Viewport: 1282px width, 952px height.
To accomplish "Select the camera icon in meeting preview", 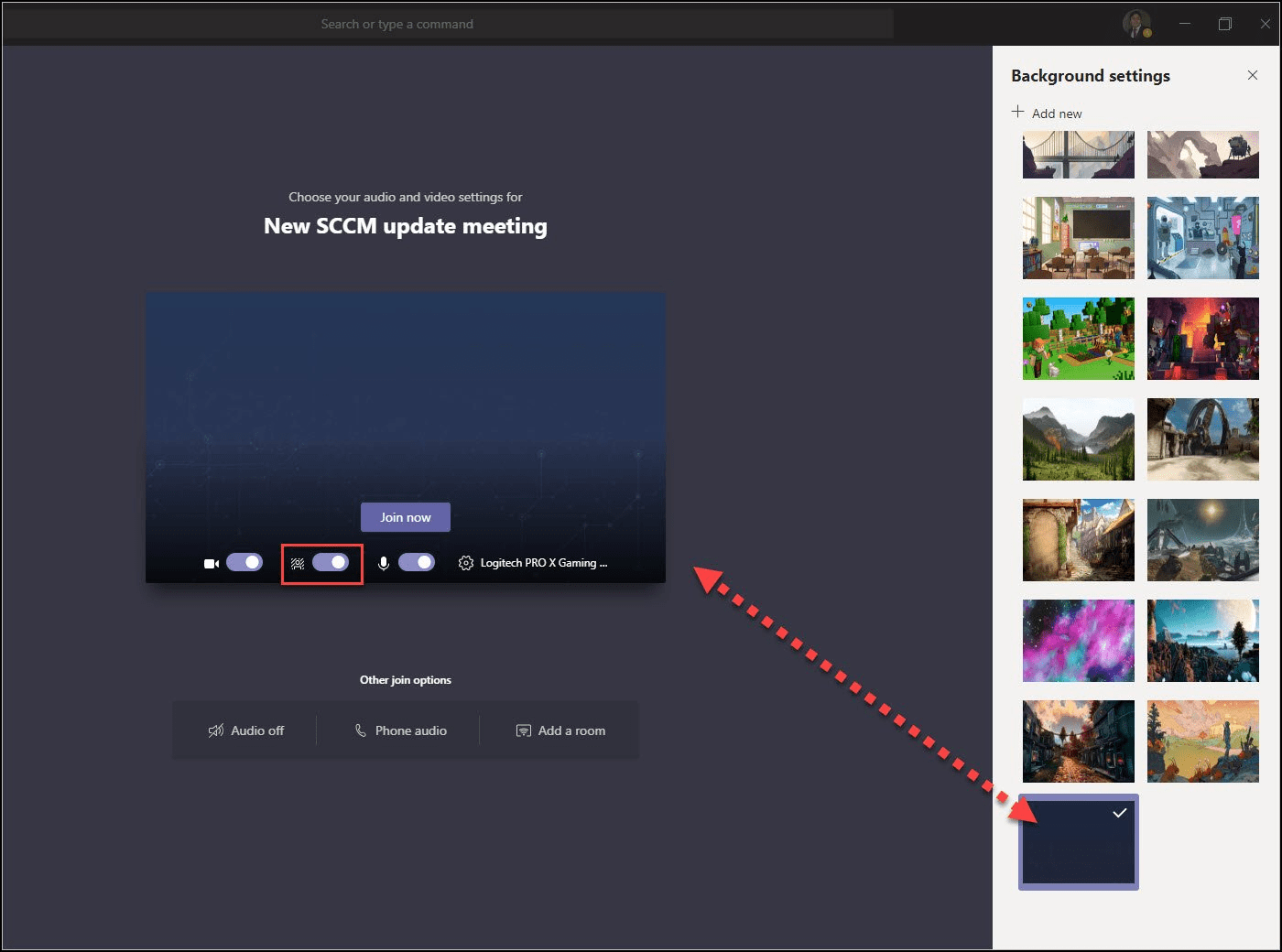I will (x=212, y=562).
